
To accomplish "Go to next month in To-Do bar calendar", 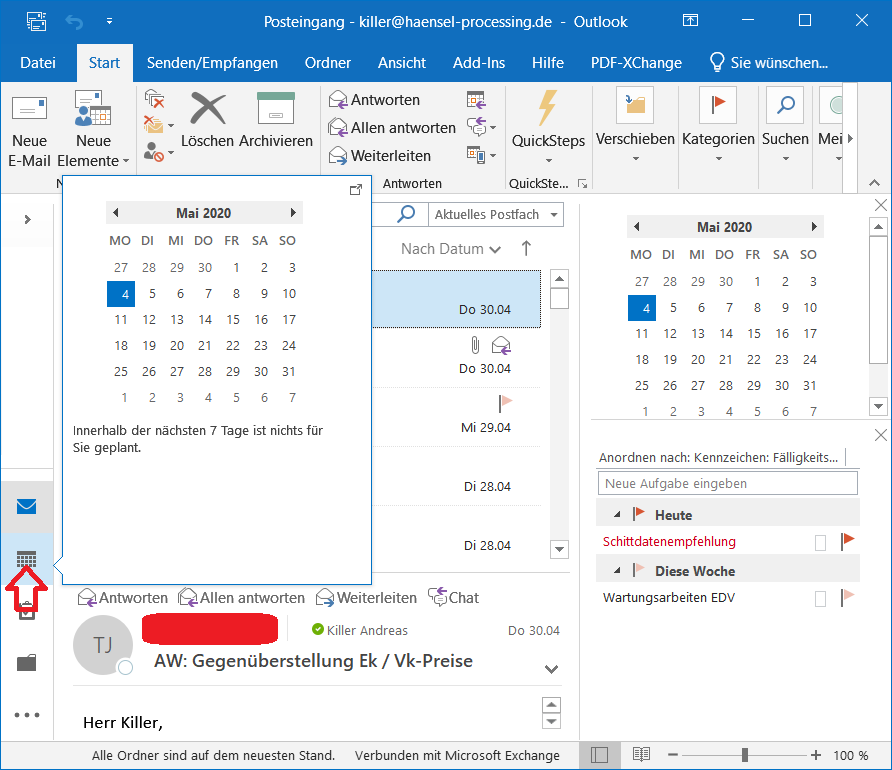I will (814, 226).
